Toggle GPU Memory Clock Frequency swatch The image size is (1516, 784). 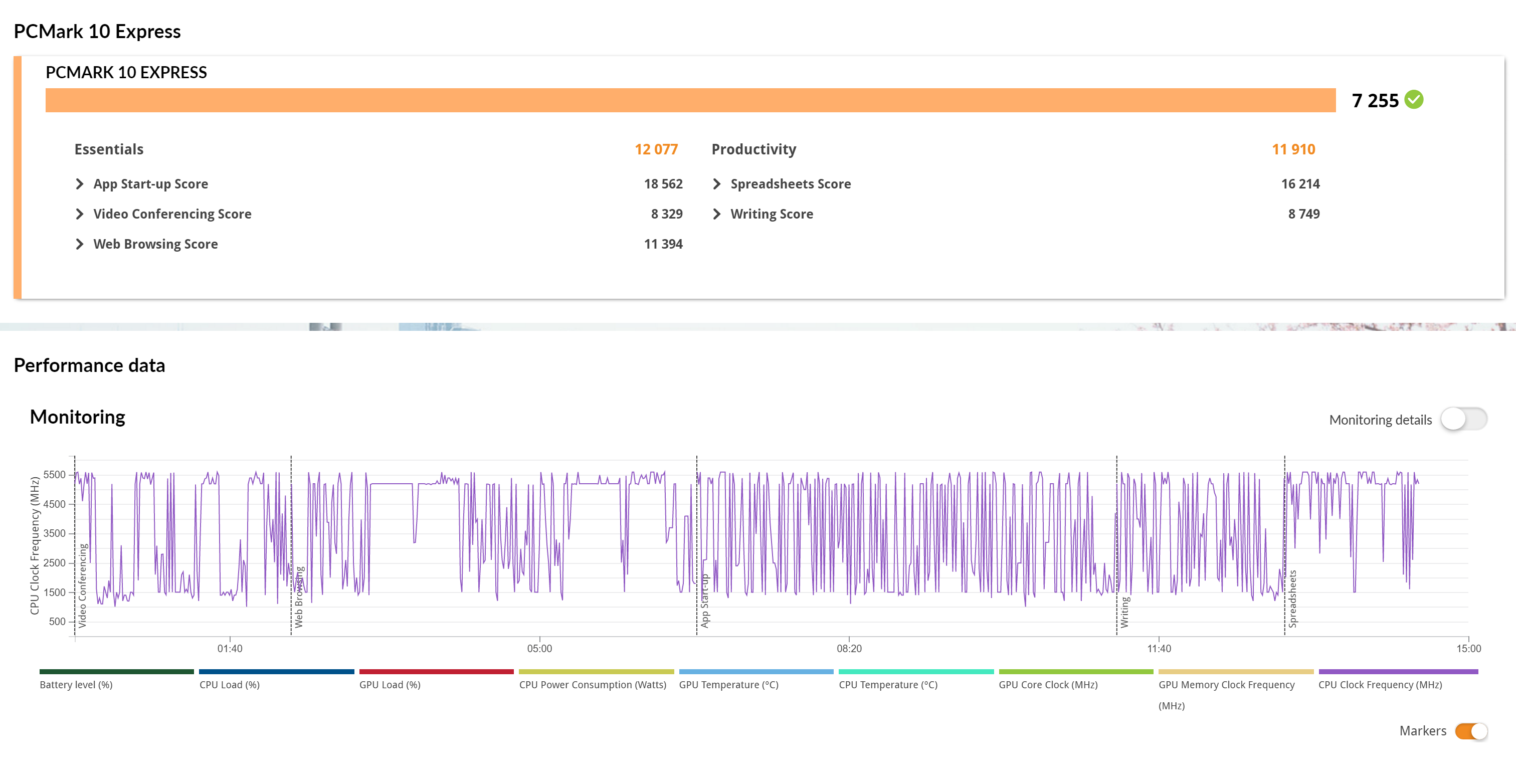[1236, 672]
